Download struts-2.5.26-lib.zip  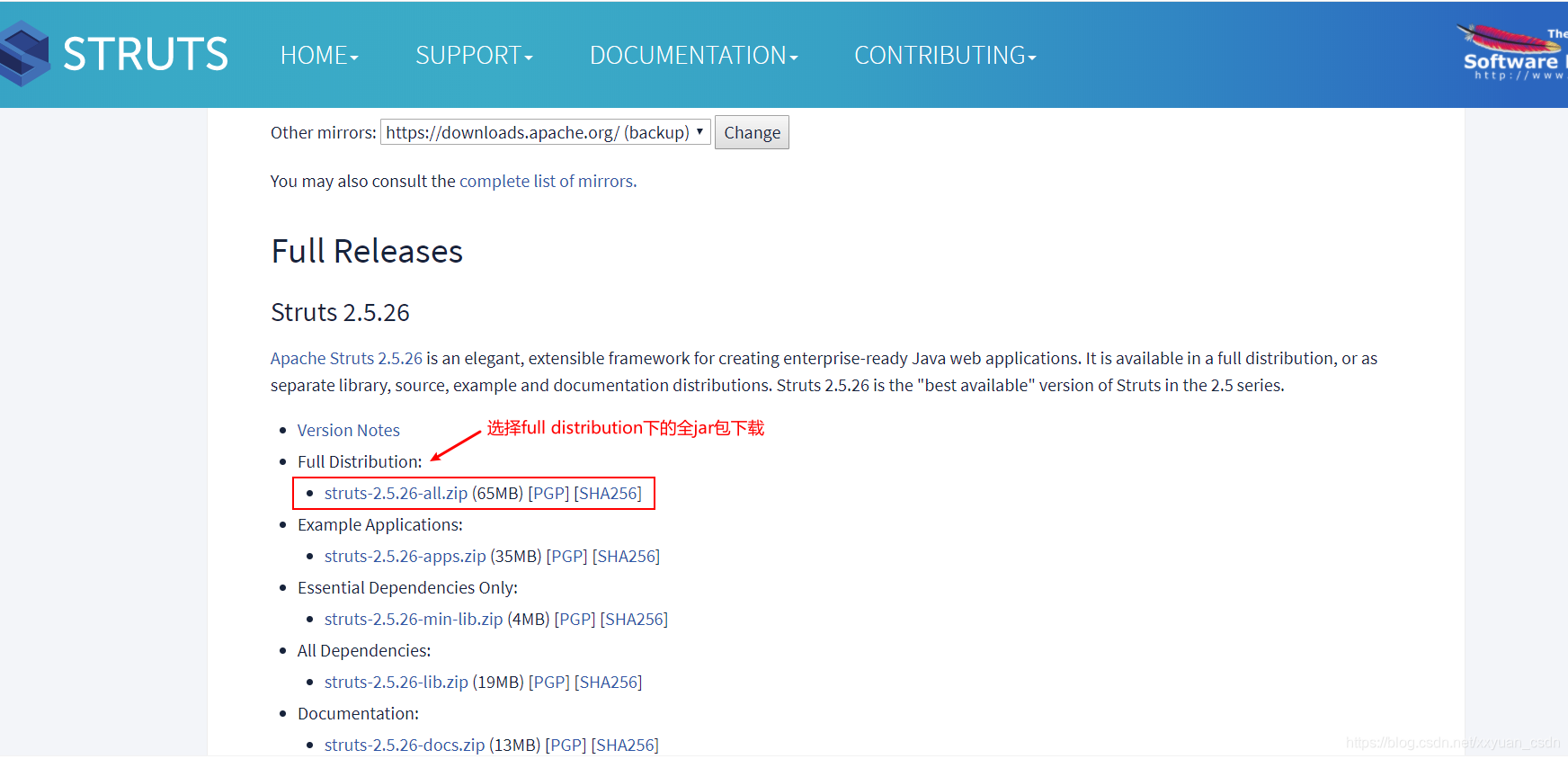[x=396, y=682]
